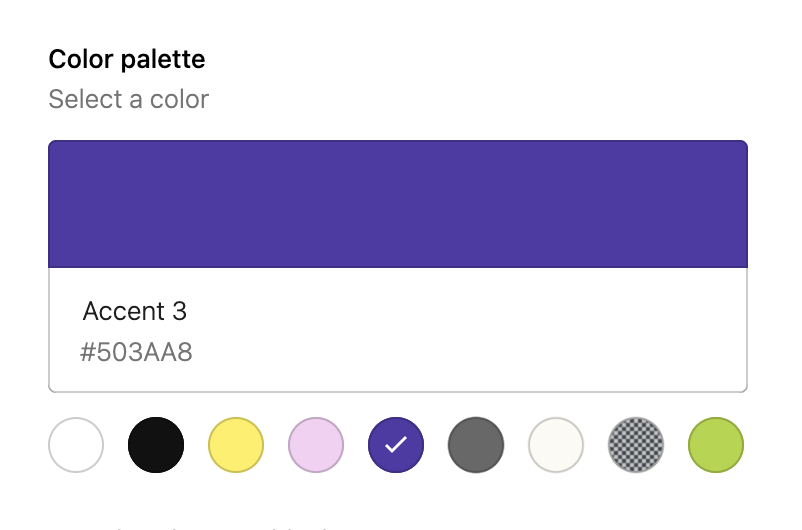Click the Color palette heading
802x530 pixels.
pos(127,60)
